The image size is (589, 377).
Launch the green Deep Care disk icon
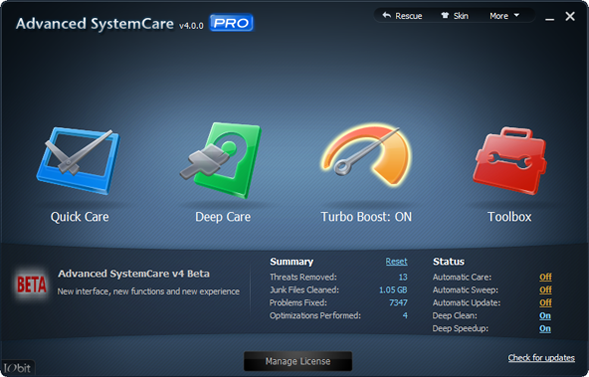pos(221,160)
